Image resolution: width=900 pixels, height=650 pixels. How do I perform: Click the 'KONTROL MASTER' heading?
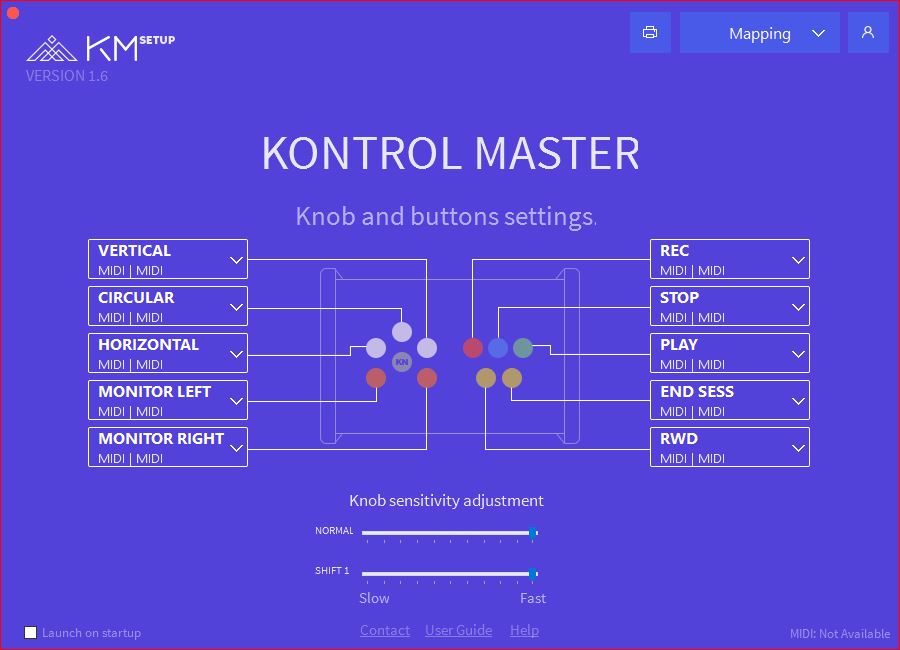tap(450, 154)
